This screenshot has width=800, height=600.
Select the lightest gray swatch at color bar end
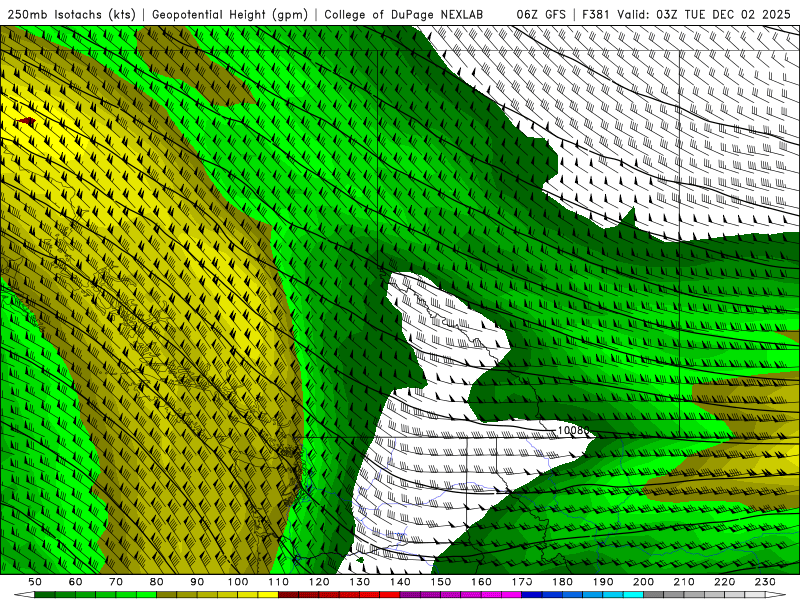coord(755,595)
